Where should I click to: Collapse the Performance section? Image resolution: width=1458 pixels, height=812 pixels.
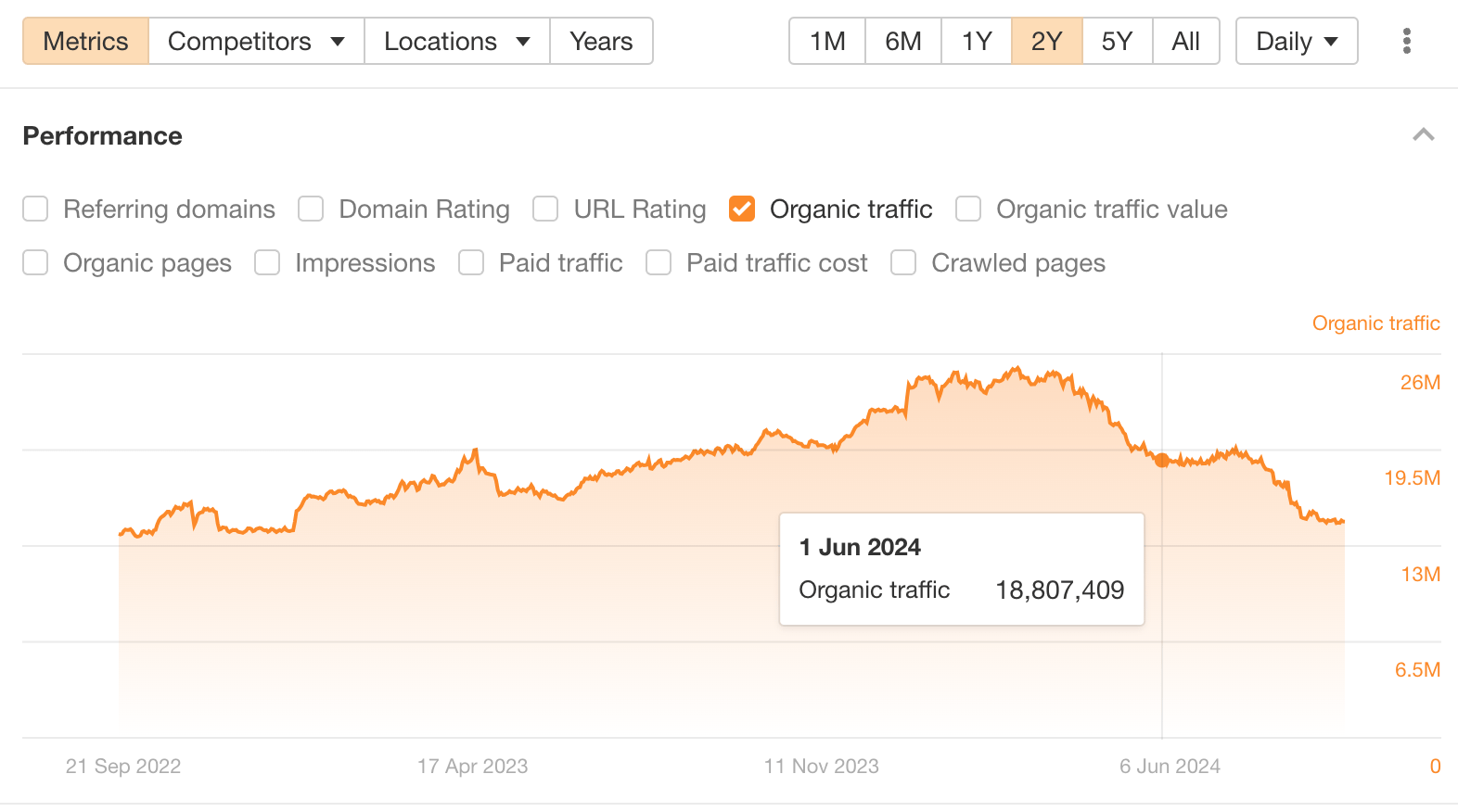coord(1424,135)
